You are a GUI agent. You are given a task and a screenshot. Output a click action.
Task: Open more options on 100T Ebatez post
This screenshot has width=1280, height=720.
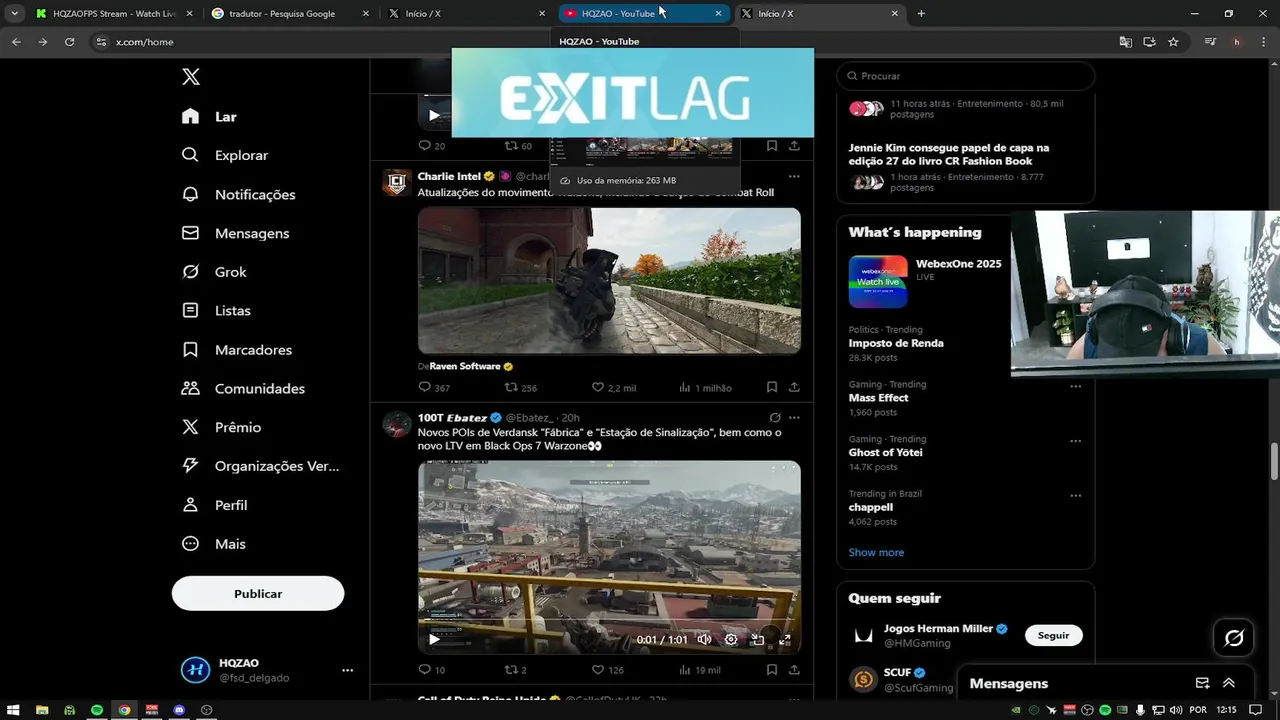794,417
